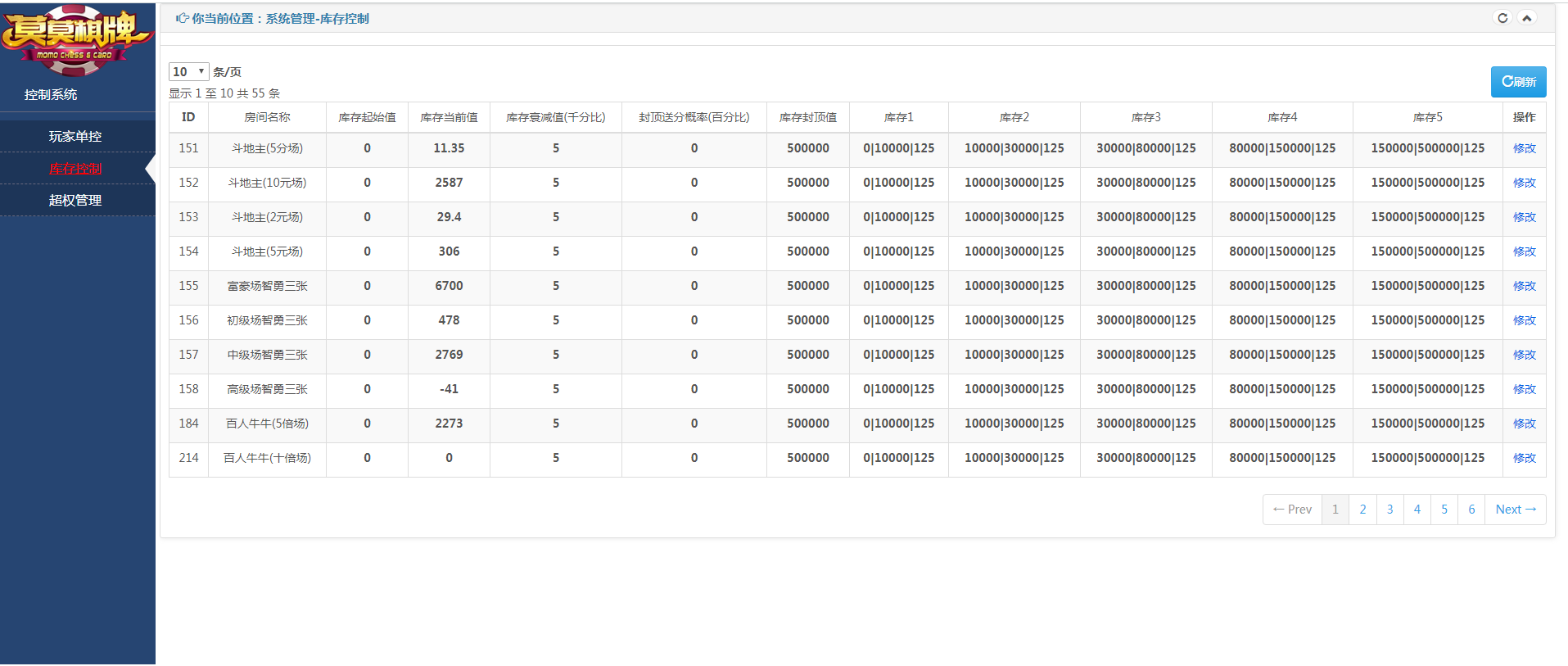1568x666 pixels.
Task: Open the rows-per-page dropdown
Action: [x=188, y=72]
